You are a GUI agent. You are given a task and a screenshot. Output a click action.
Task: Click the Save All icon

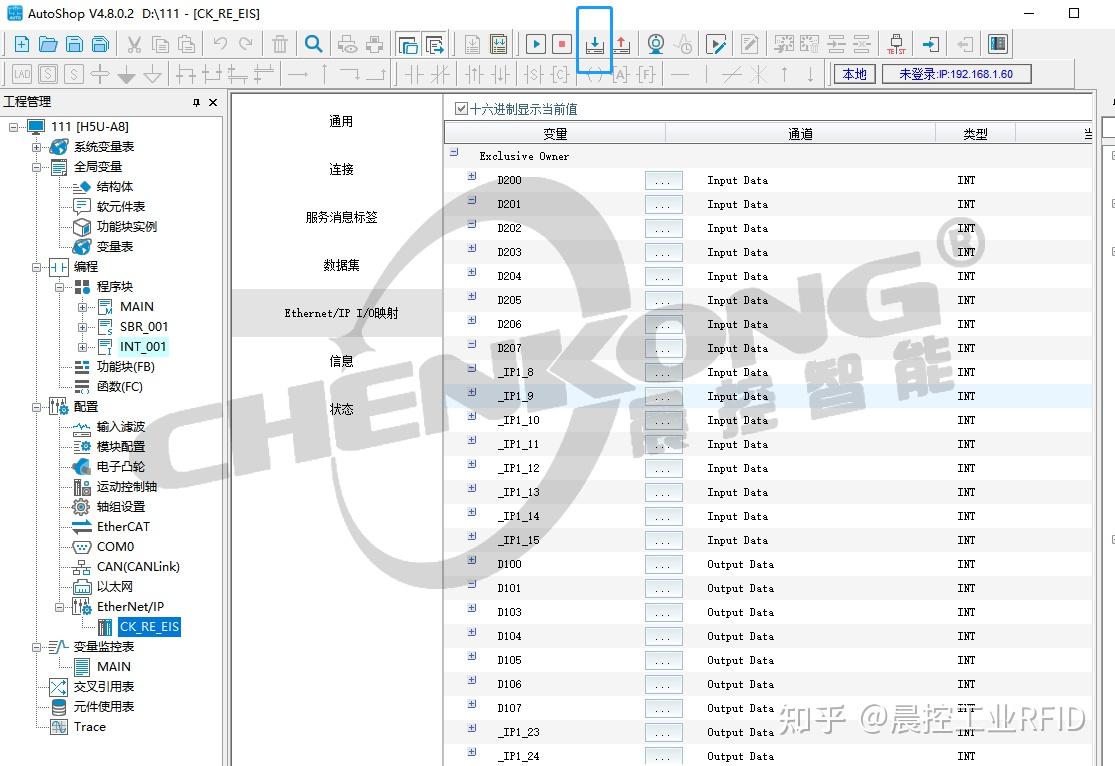tap(100, 44)
